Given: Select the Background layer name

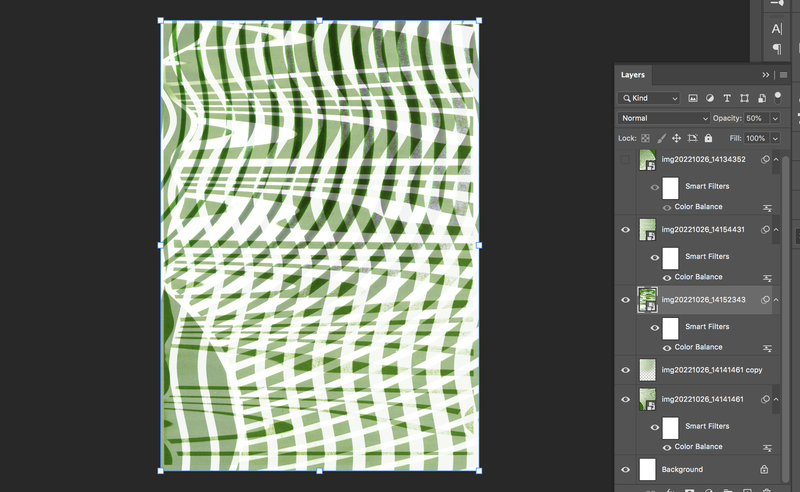Looking at the screenshot, I should pos(682,470).
